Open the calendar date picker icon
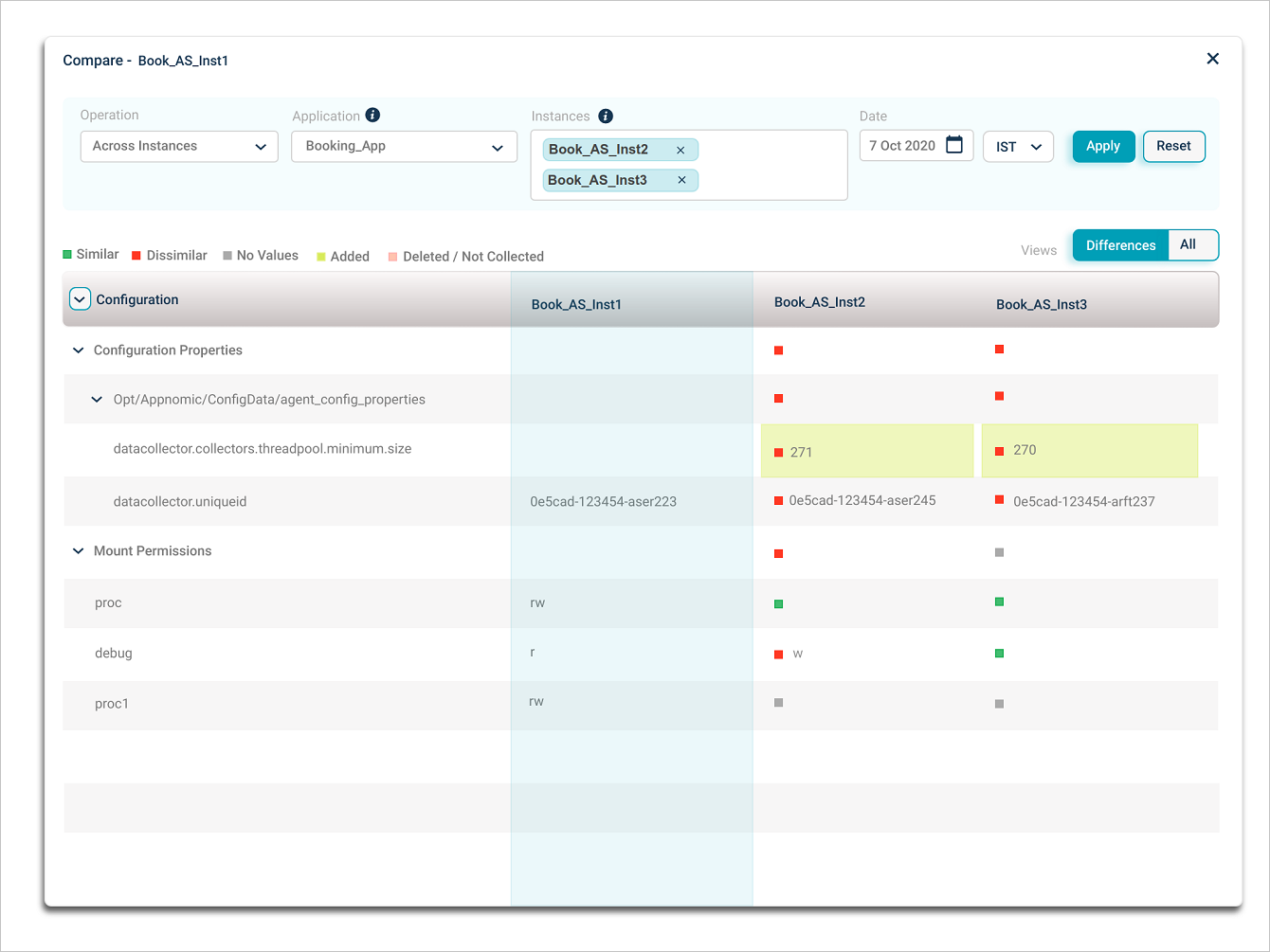1270x952 pixels. click(x=954, y=145)
